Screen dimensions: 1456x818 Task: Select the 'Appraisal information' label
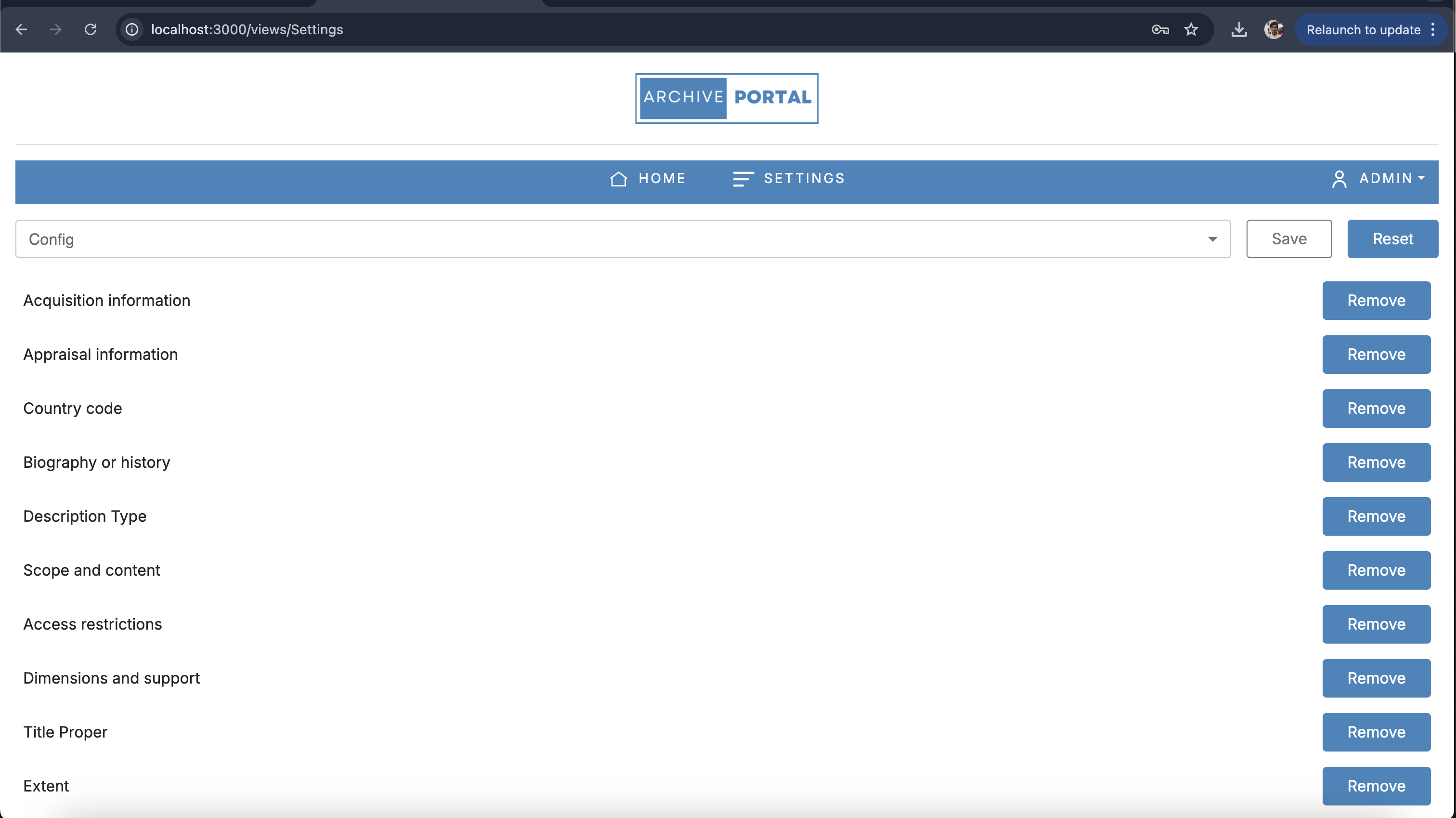[x=101, y=354]
